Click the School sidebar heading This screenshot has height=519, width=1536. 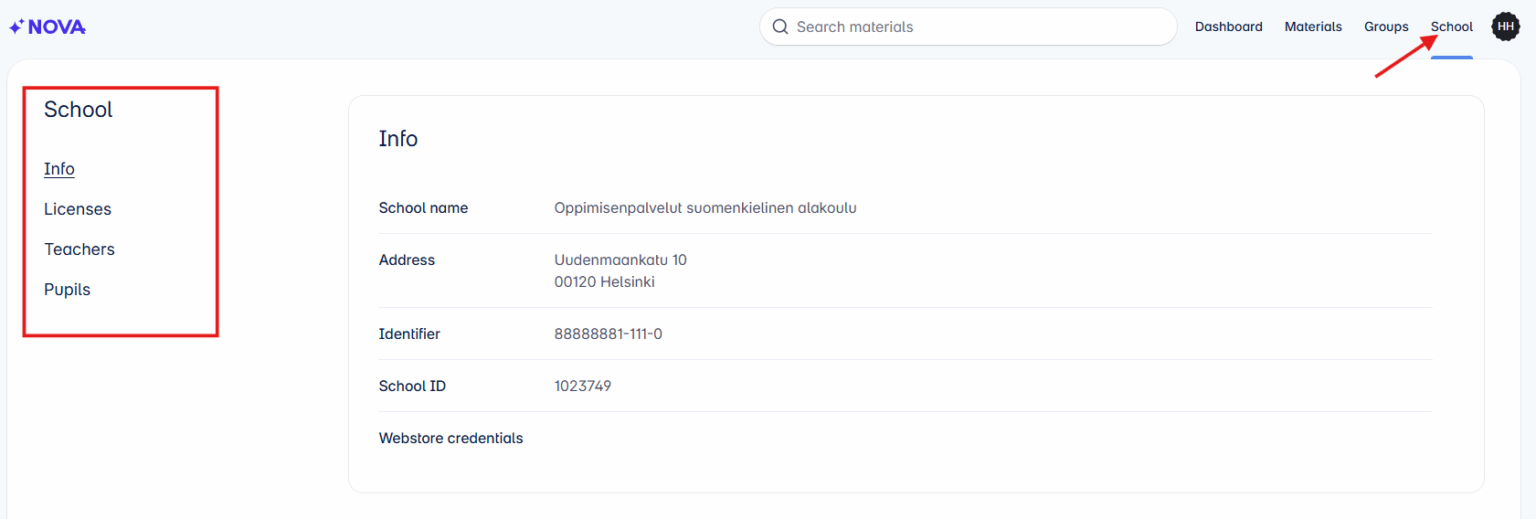[78, 110]
